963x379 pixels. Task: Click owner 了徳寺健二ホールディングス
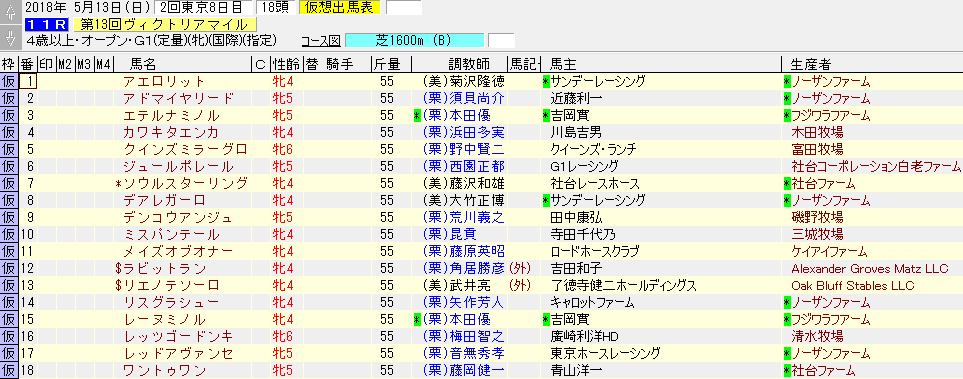pos(624,286)
